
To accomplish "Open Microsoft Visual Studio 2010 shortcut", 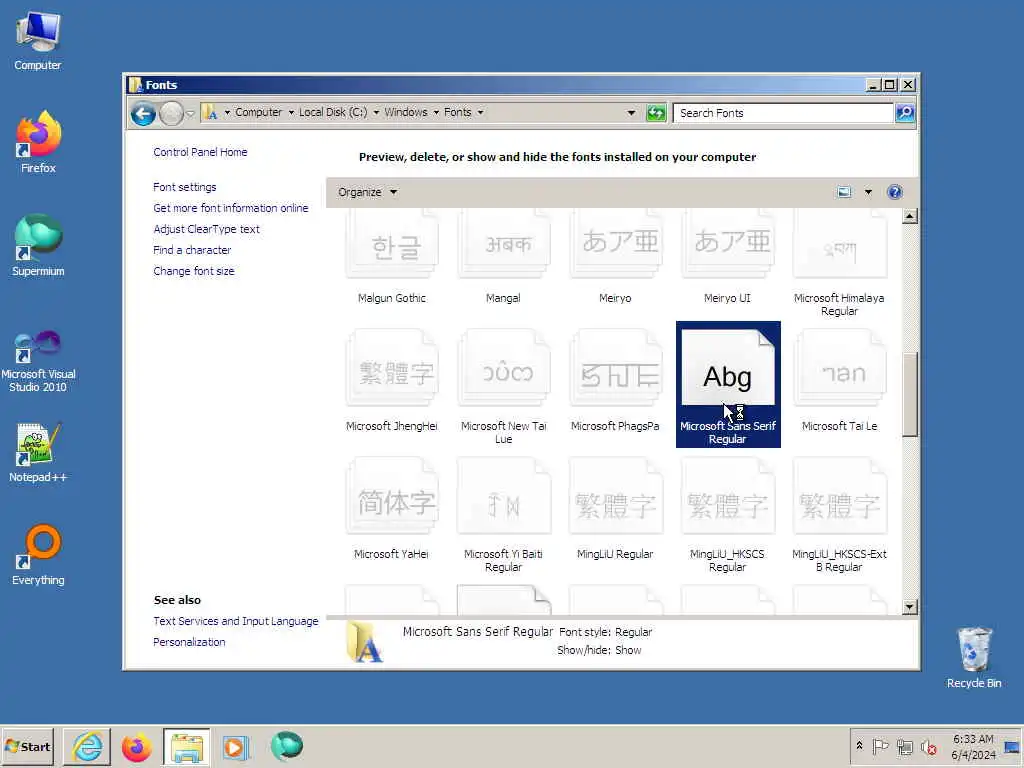I will (x=38, y=361).
